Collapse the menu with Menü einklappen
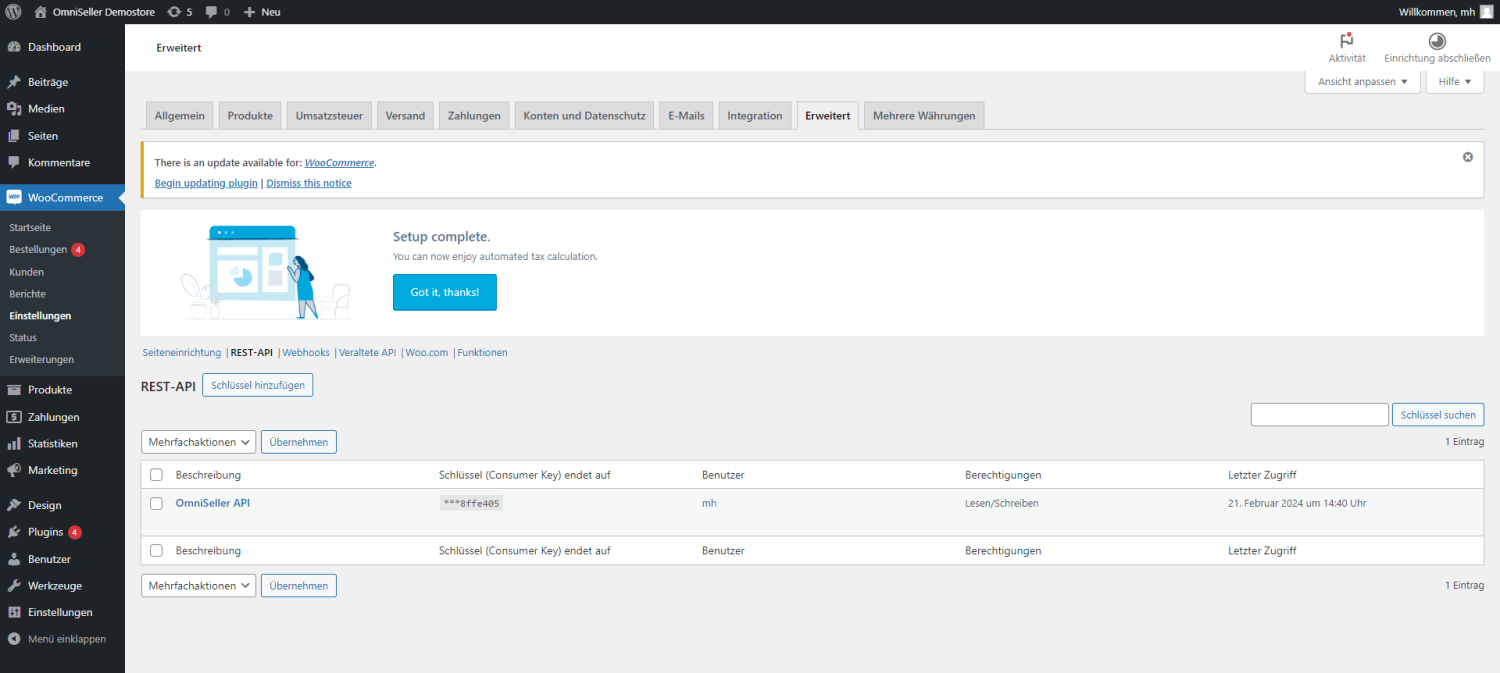The image size is (1500, 673). point(66,639)
